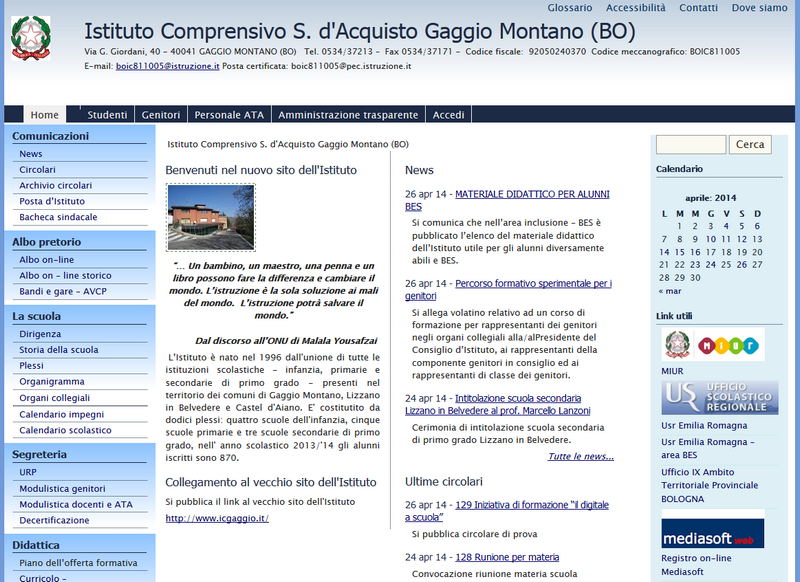Click the Albo pretorio sidebar heading
The image size is (800, 582).
[46, 242]
